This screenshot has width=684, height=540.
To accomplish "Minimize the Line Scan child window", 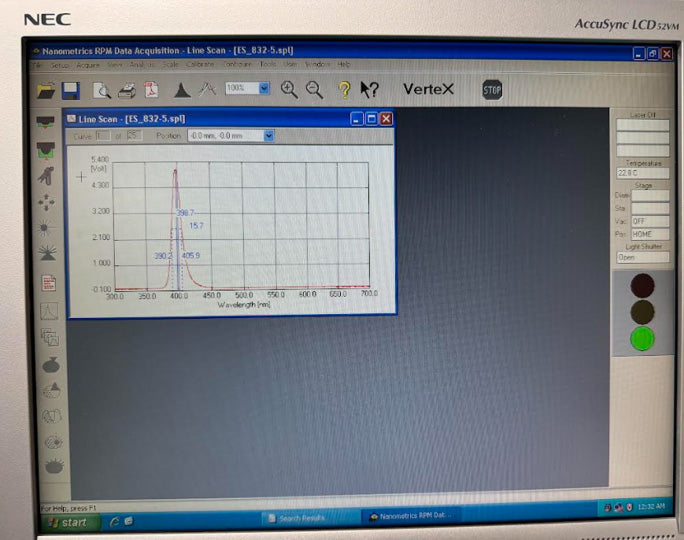I will 357,119.
